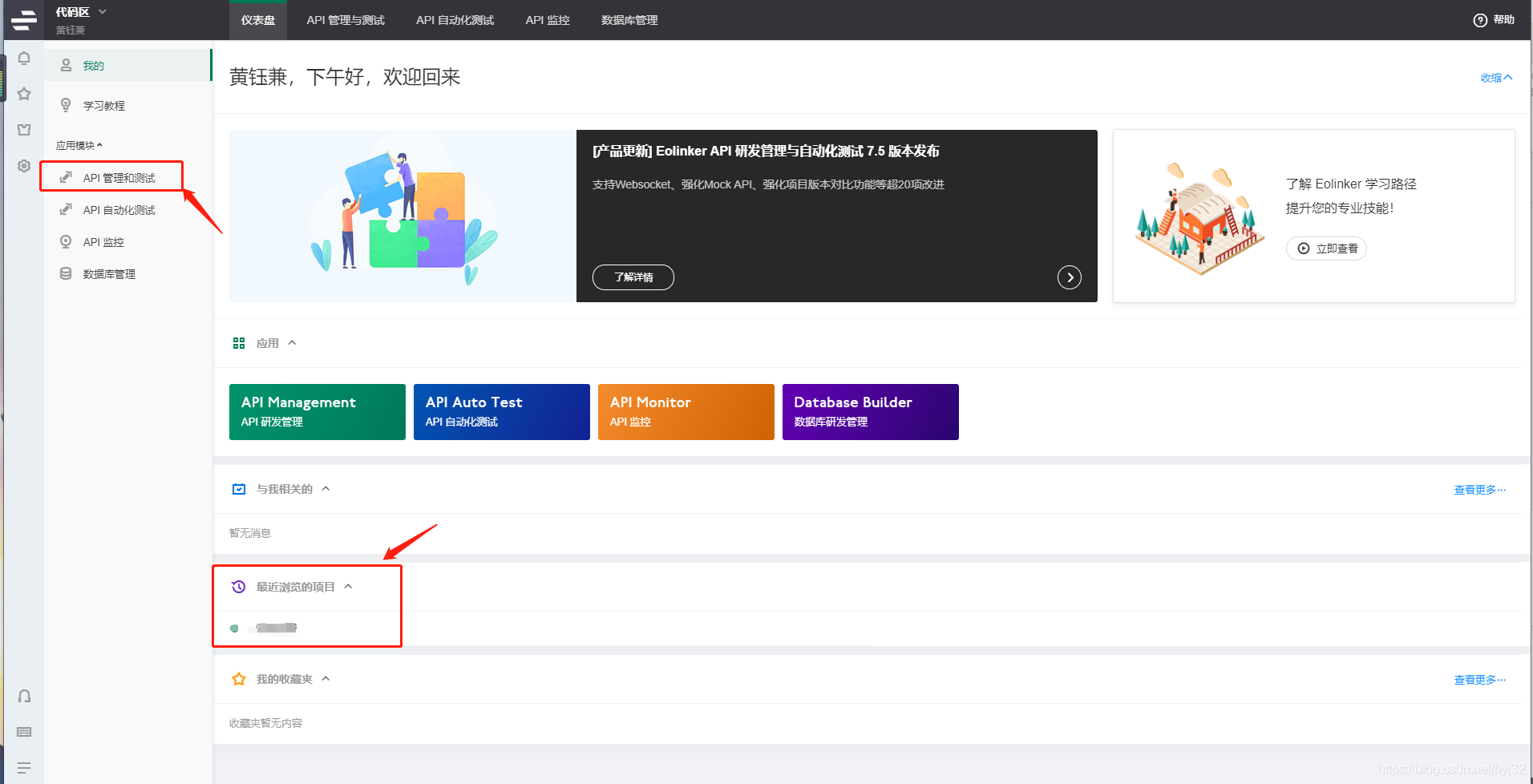
Task: Collapse the 我的收藏夹 section chevron
Action: pyautogui.click(x=326, y=679)
